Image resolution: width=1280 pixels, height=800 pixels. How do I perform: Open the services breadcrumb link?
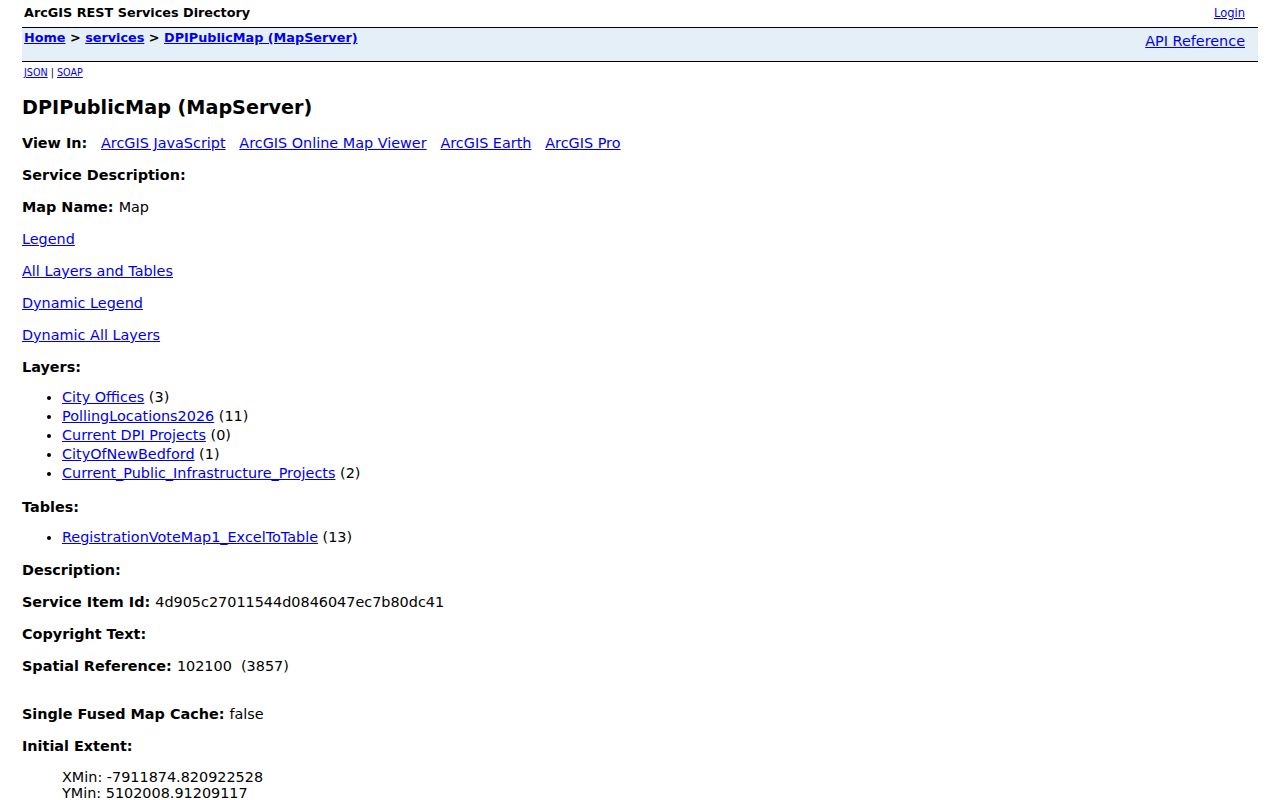click(x=115, y=38)
